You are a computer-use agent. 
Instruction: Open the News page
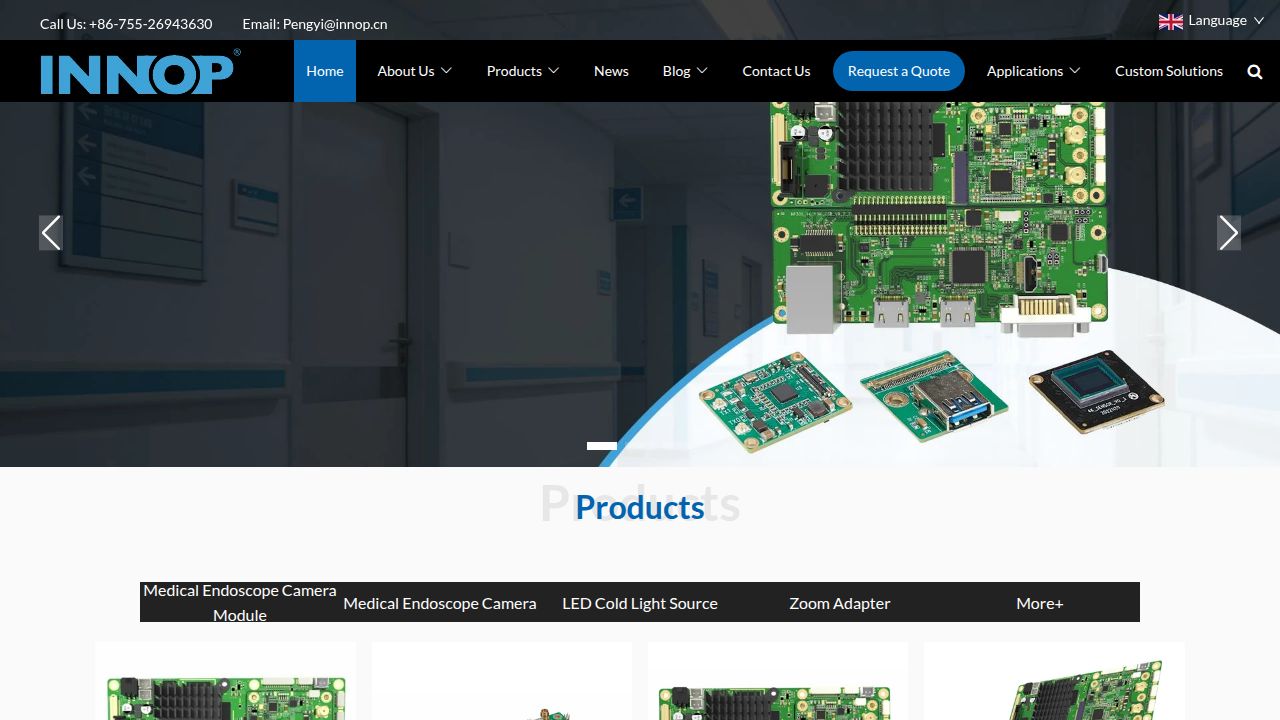click(611, 71)
